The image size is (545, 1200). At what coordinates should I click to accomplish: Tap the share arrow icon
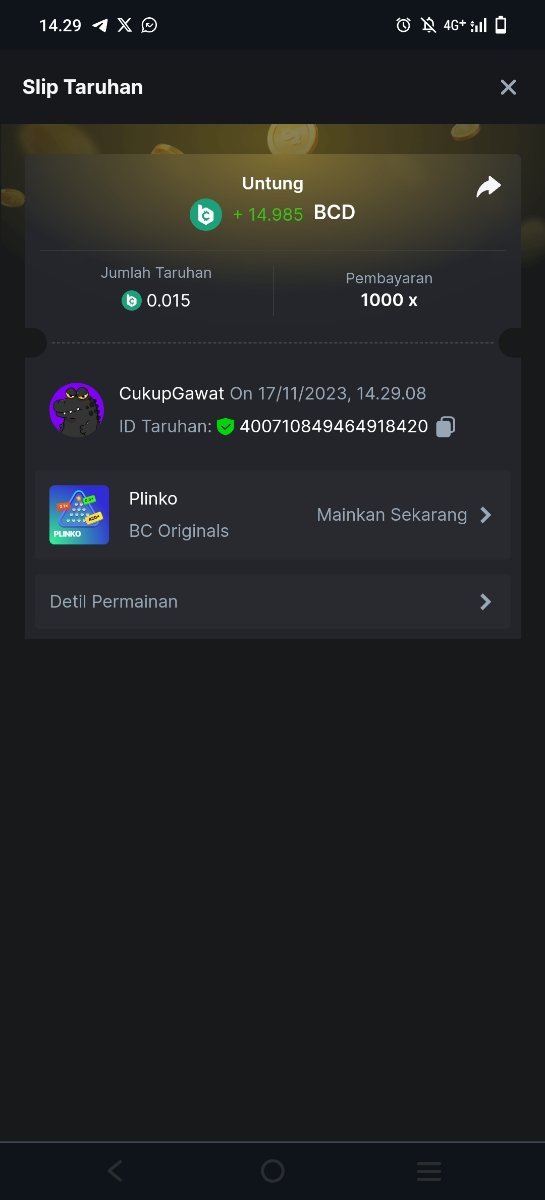488,186
